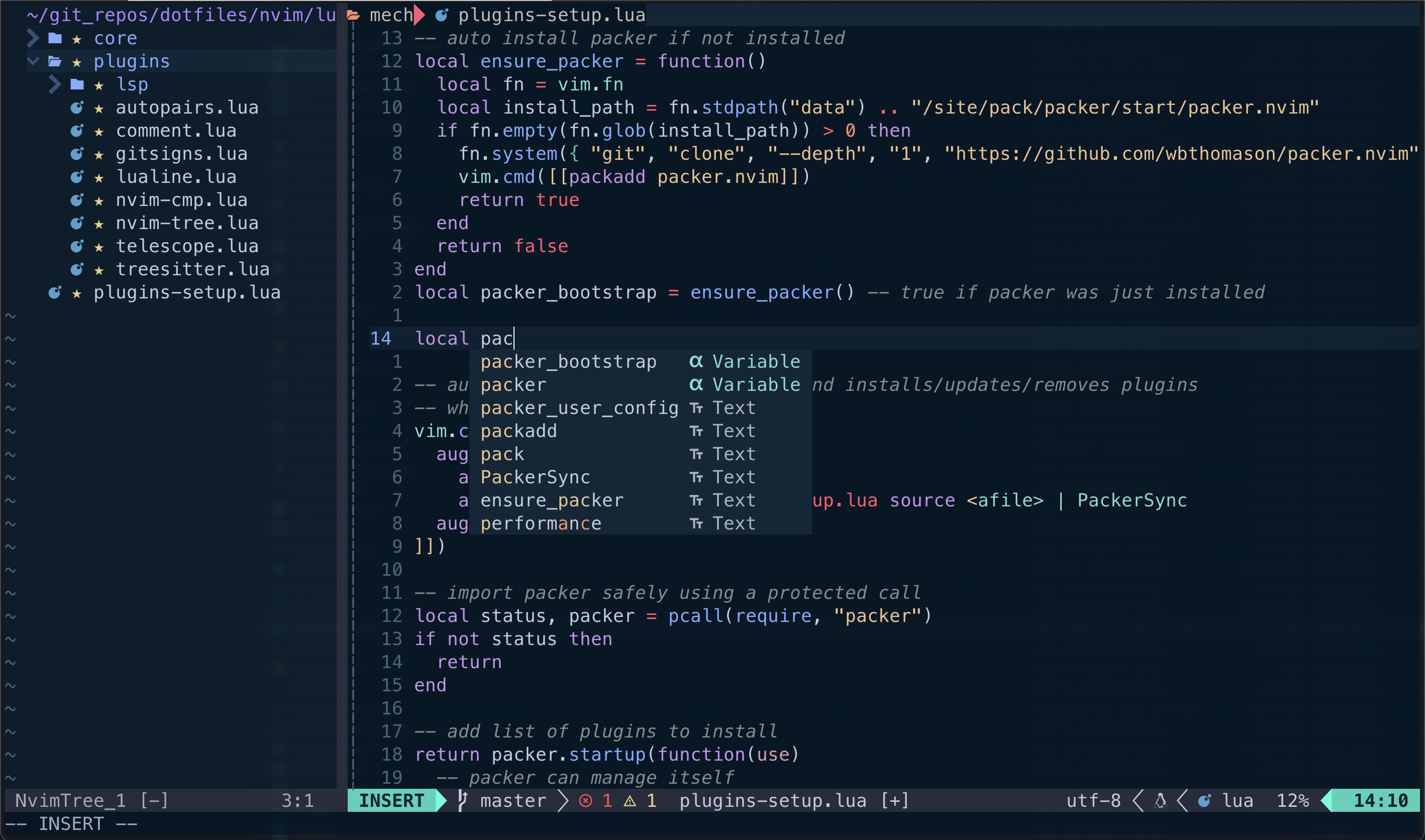The width and height of the screenshot is (1425, 840).
Task: Click the lua filetype label in statusline
Action: point(1238,800)
